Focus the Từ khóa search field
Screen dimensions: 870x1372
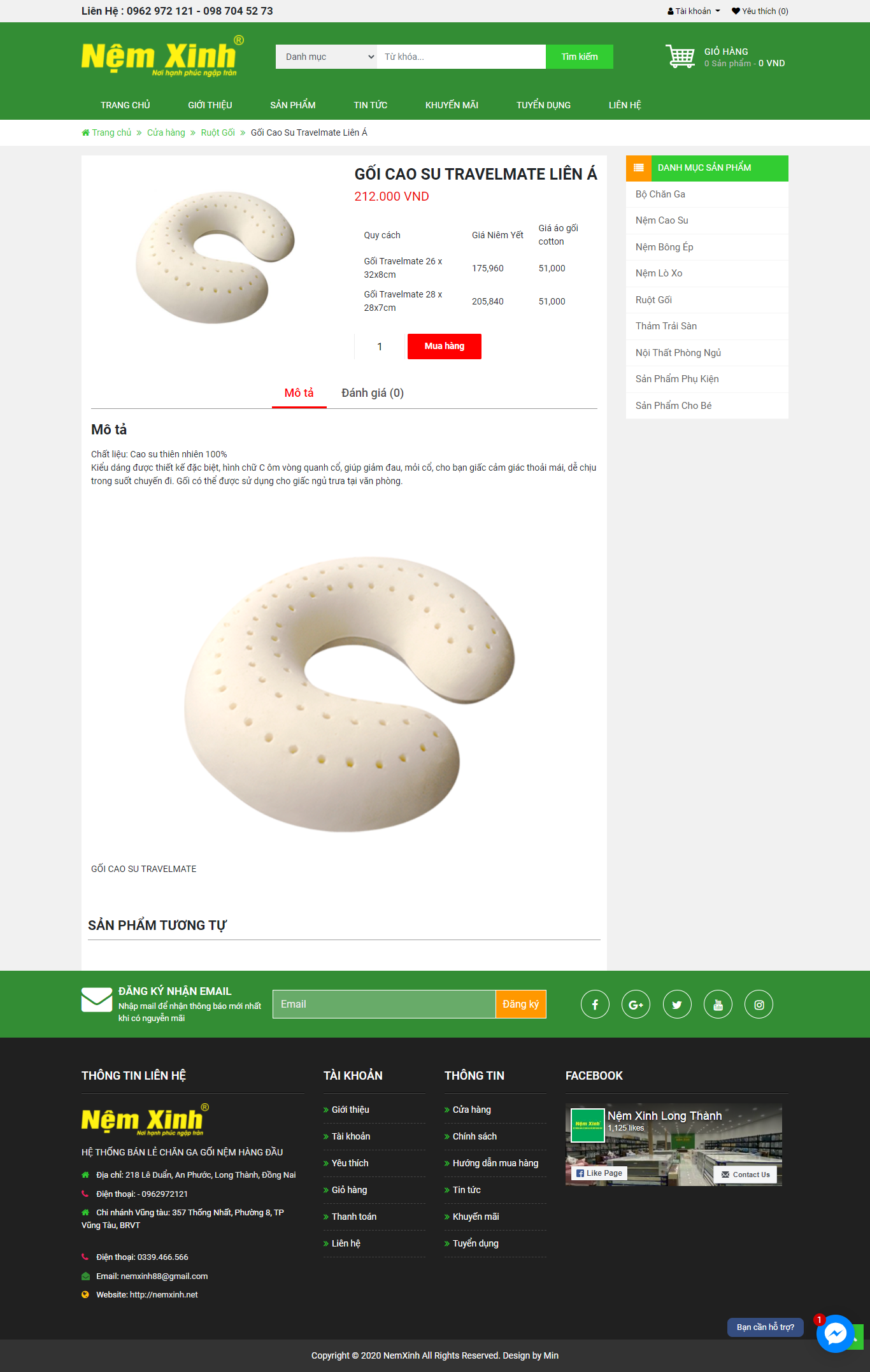(x=462, y=57)
